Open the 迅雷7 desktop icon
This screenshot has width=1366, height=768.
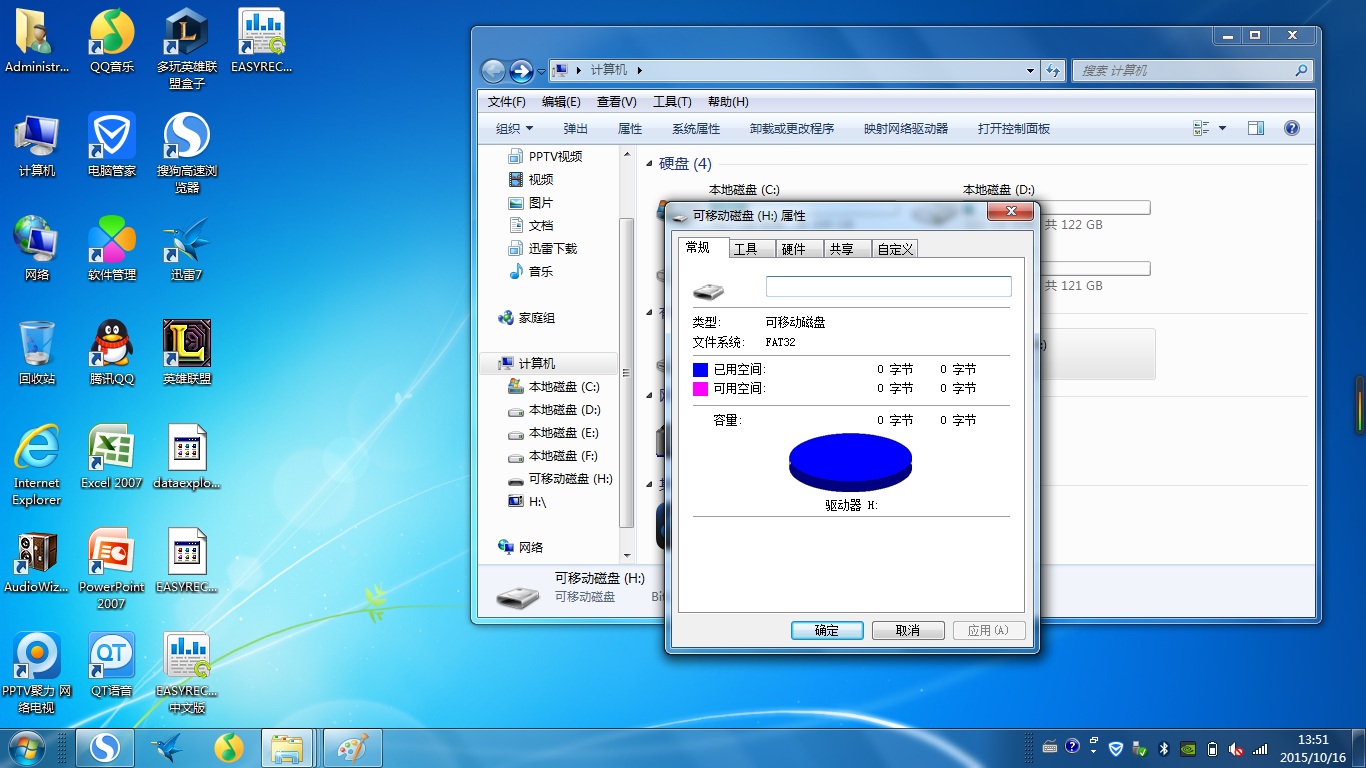pos(186,243)
